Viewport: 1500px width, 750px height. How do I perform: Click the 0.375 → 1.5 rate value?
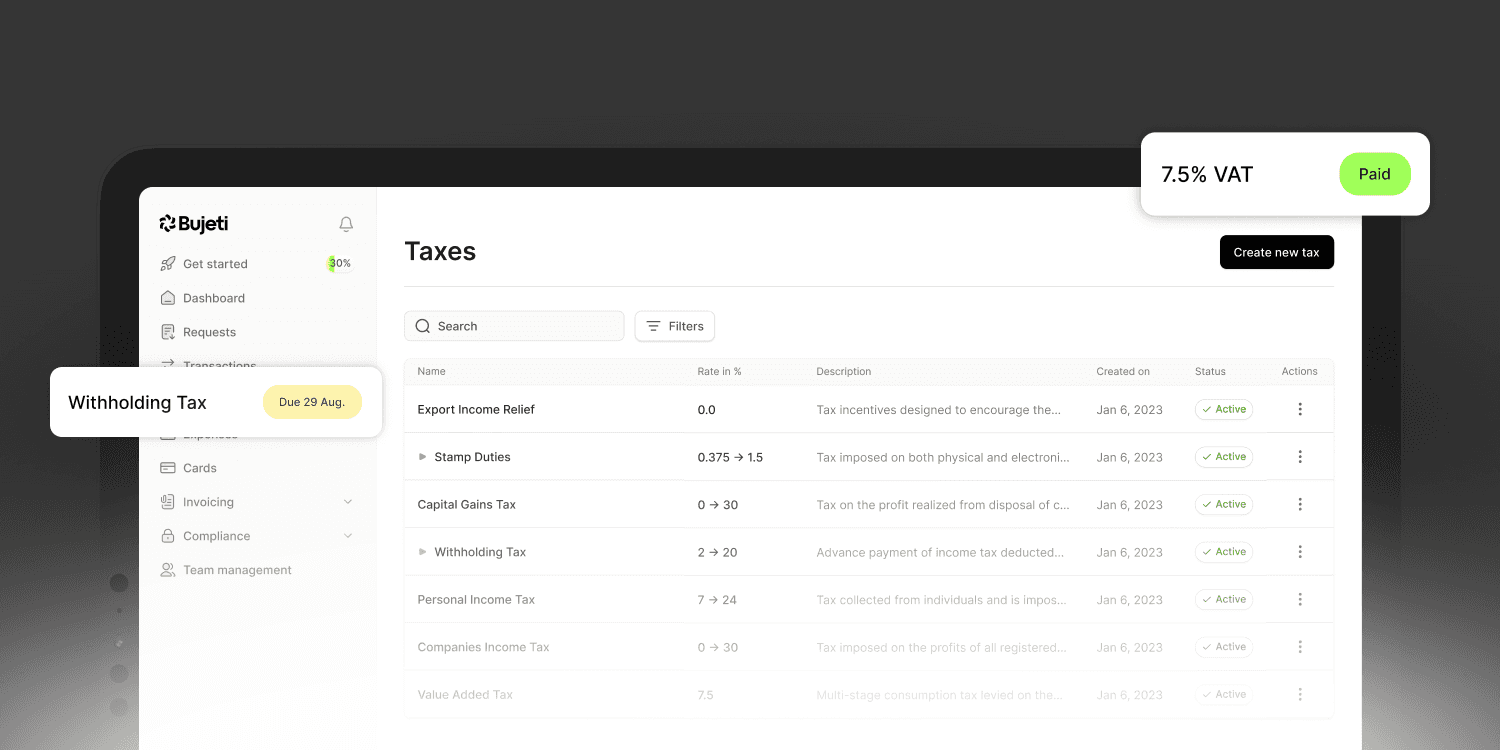730,457
